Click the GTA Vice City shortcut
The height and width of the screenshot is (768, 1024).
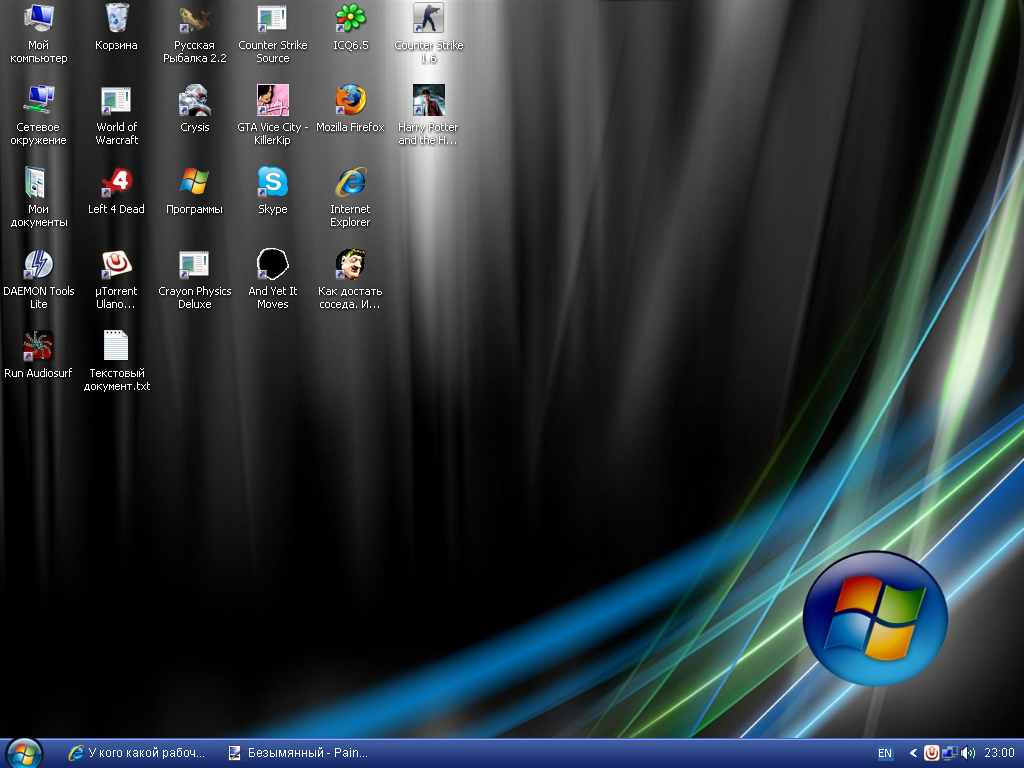[x=272, y=101]
